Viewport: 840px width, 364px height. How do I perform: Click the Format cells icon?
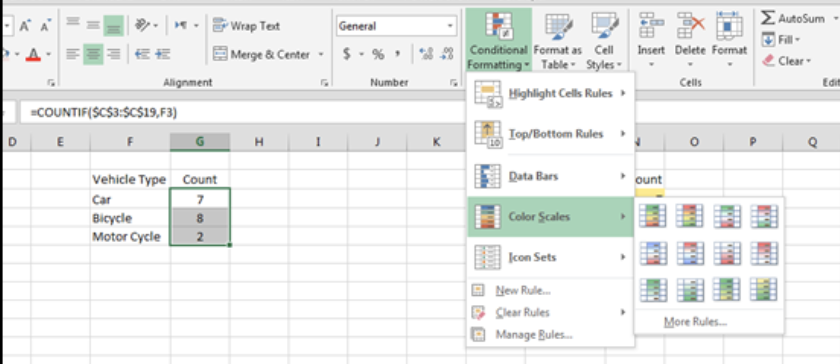729,26
